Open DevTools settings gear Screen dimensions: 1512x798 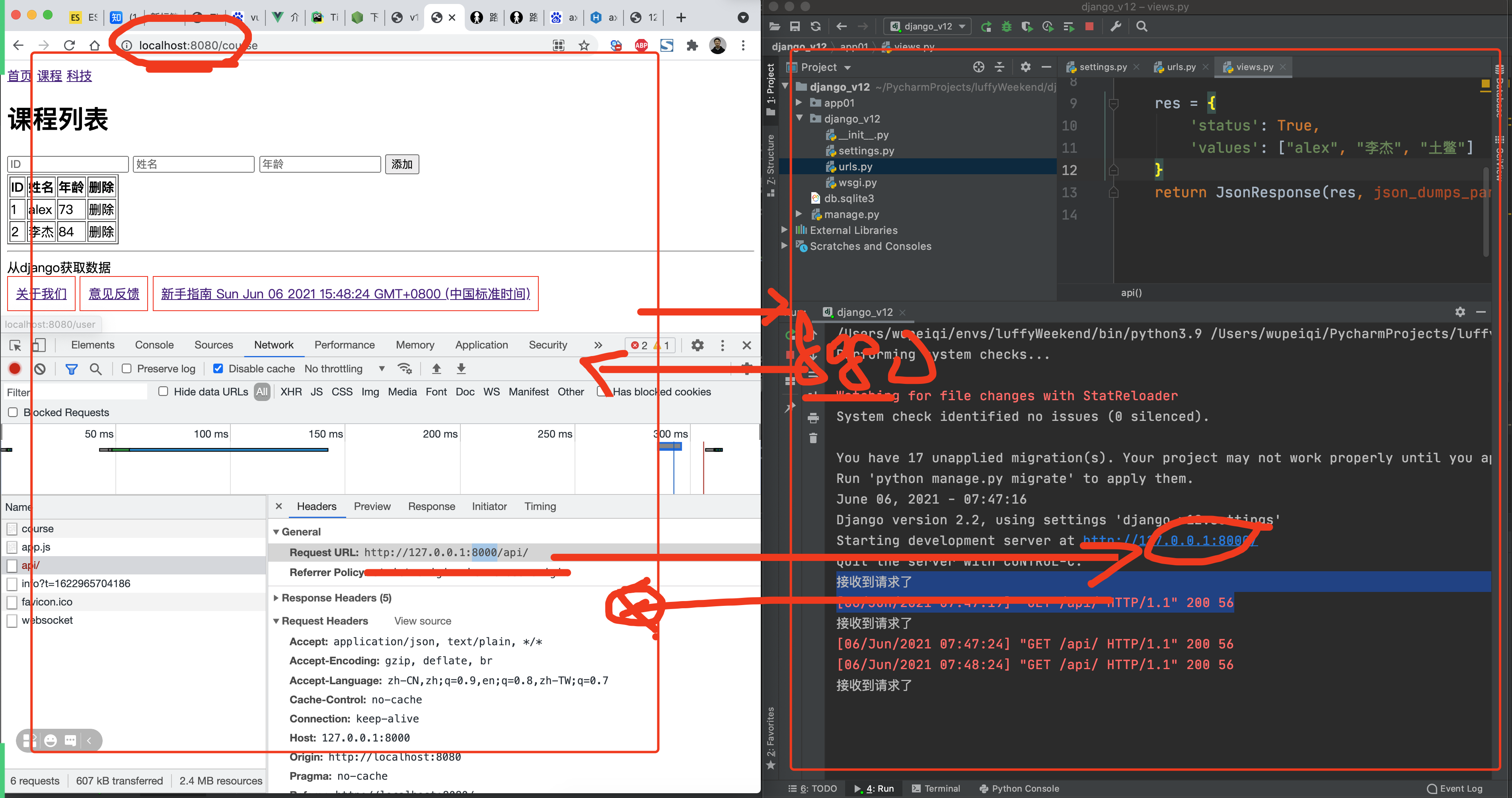click(697, 346)
